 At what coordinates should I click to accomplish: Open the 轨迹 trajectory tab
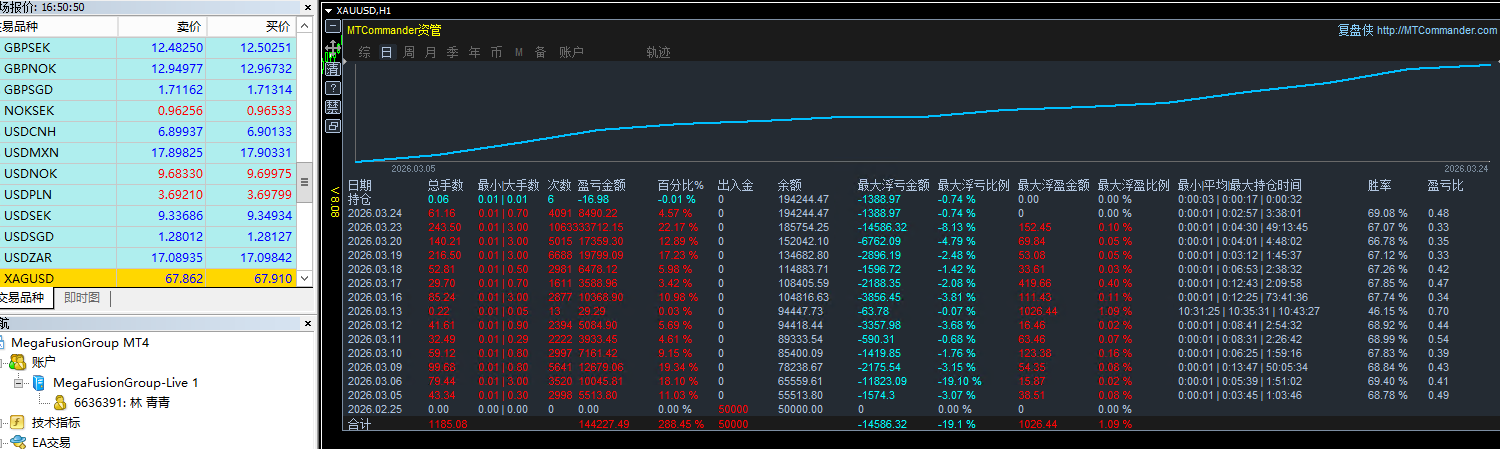click(658, 52)
